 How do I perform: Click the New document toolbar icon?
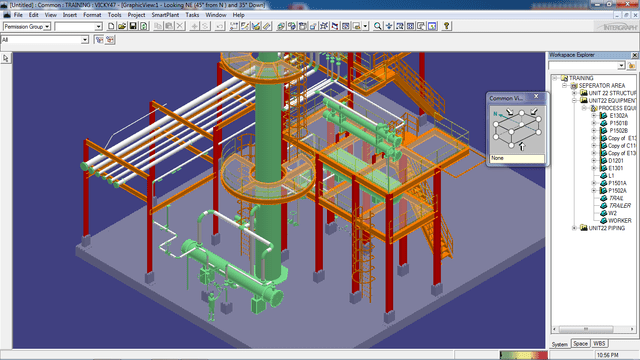(111, 26)
